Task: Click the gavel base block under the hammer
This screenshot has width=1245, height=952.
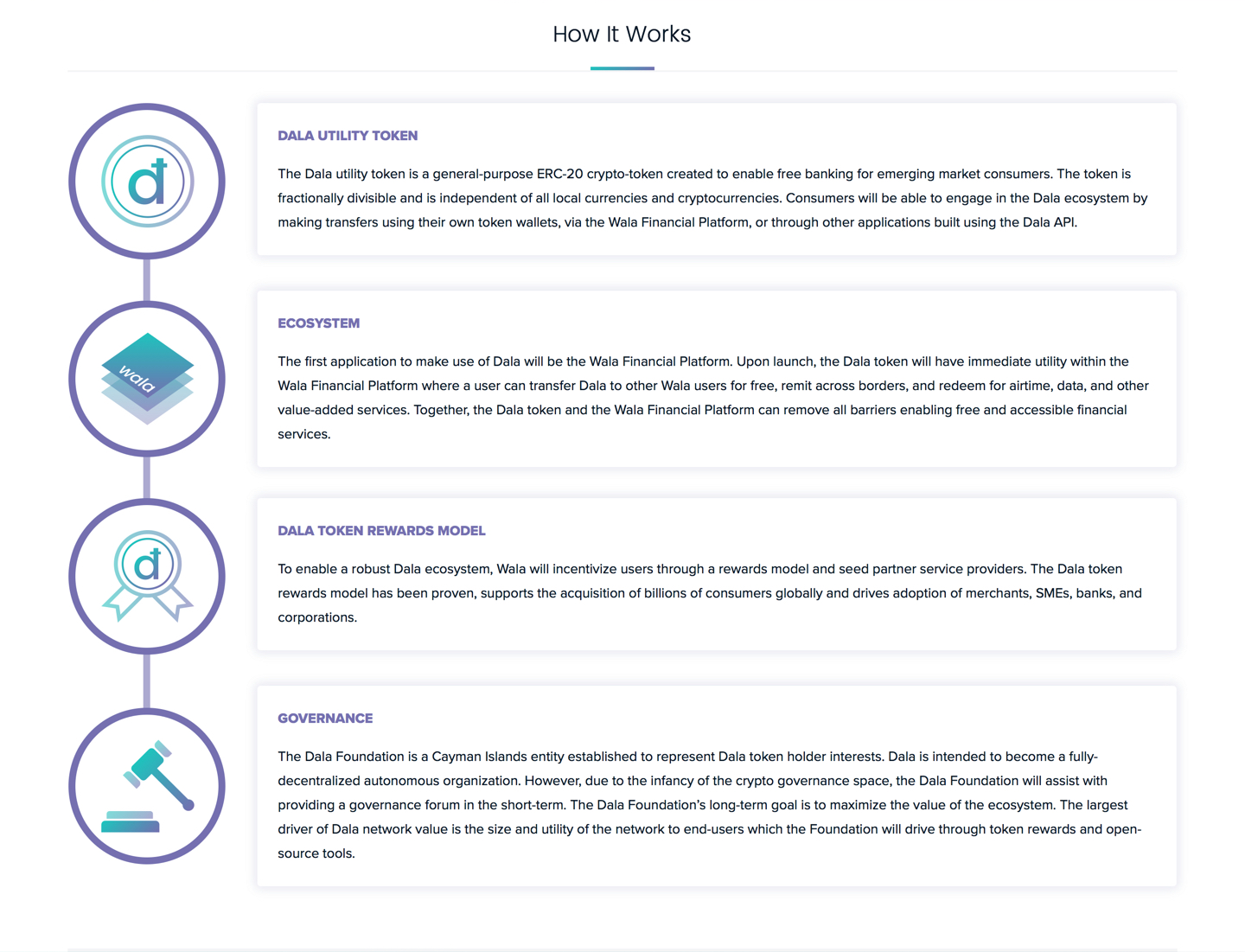Action: (x=131, y=821)
